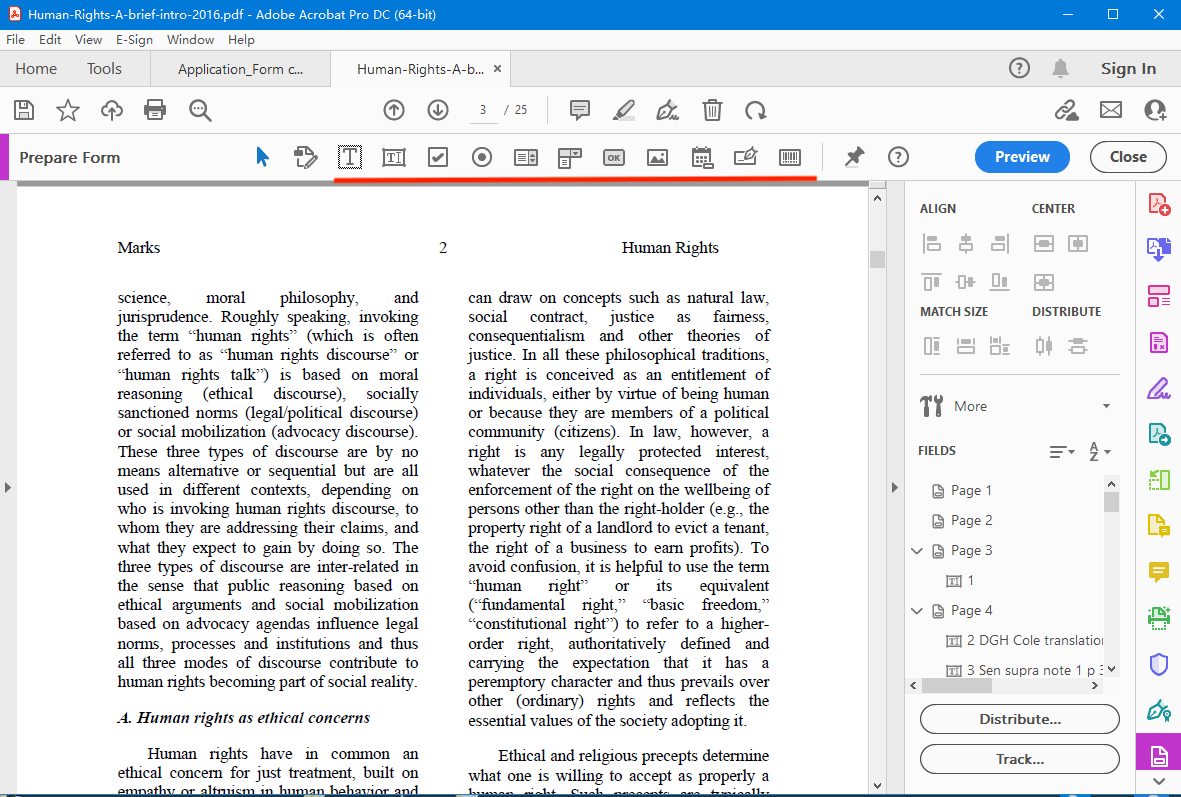The height and width of the screenshot is (797, 1181).
Task: Open the E-Sign menu
Action: coord(134,40)
